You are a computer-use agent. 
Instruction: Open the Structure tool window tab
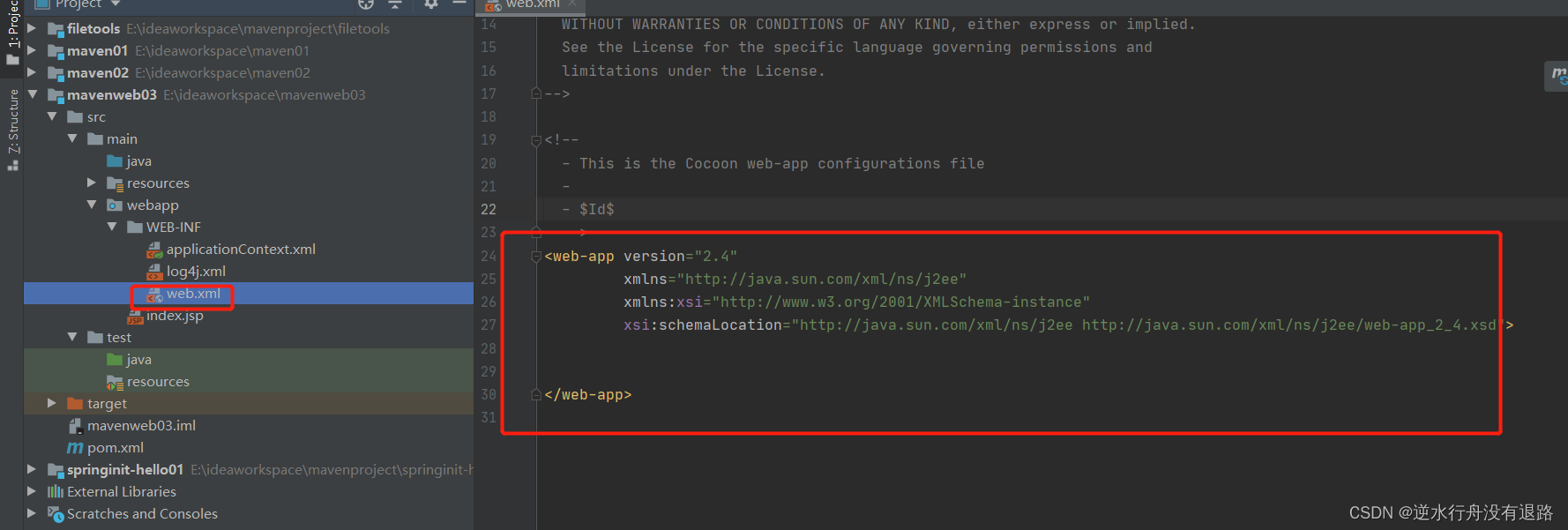pyautogui.click(x=12, y=129)
